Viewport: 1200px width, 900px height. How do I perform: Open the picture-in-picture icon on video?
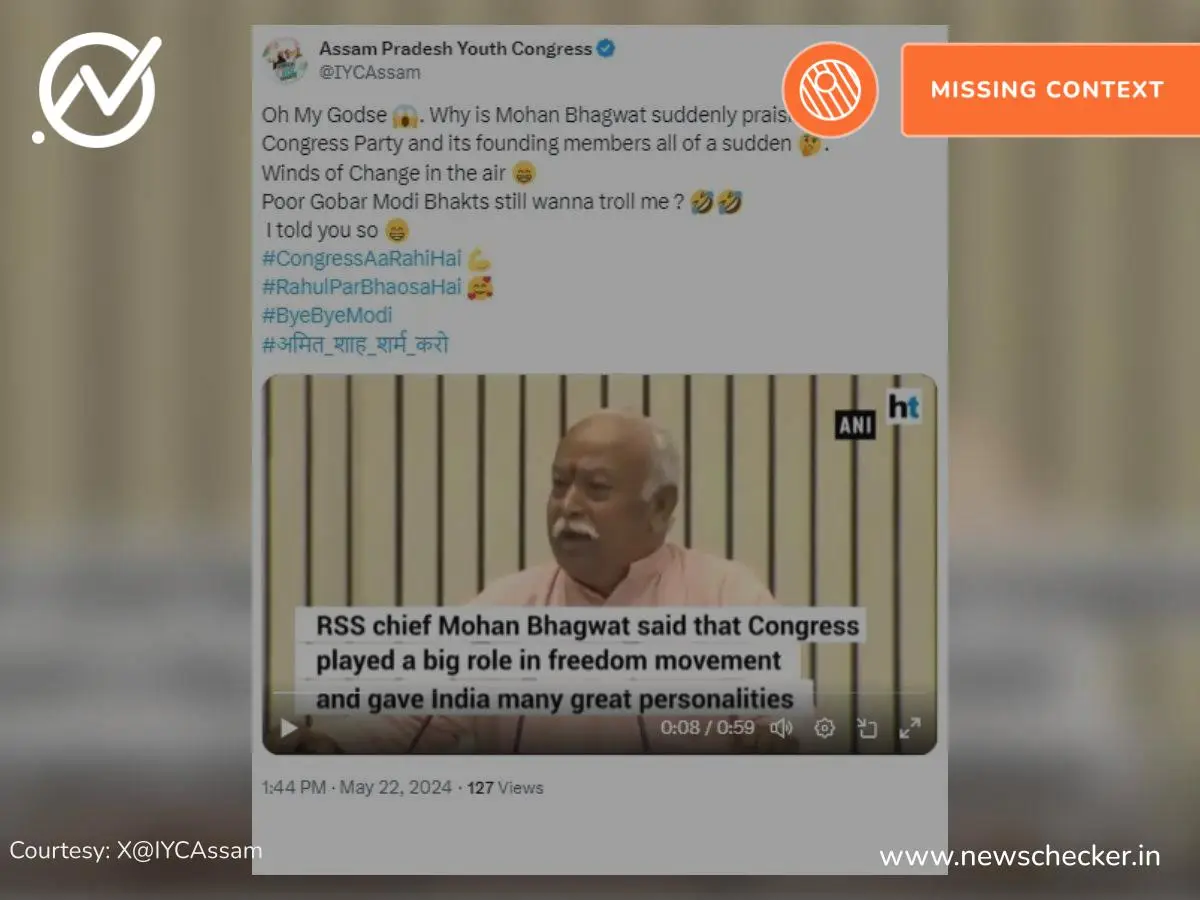[x=867, y=727]
